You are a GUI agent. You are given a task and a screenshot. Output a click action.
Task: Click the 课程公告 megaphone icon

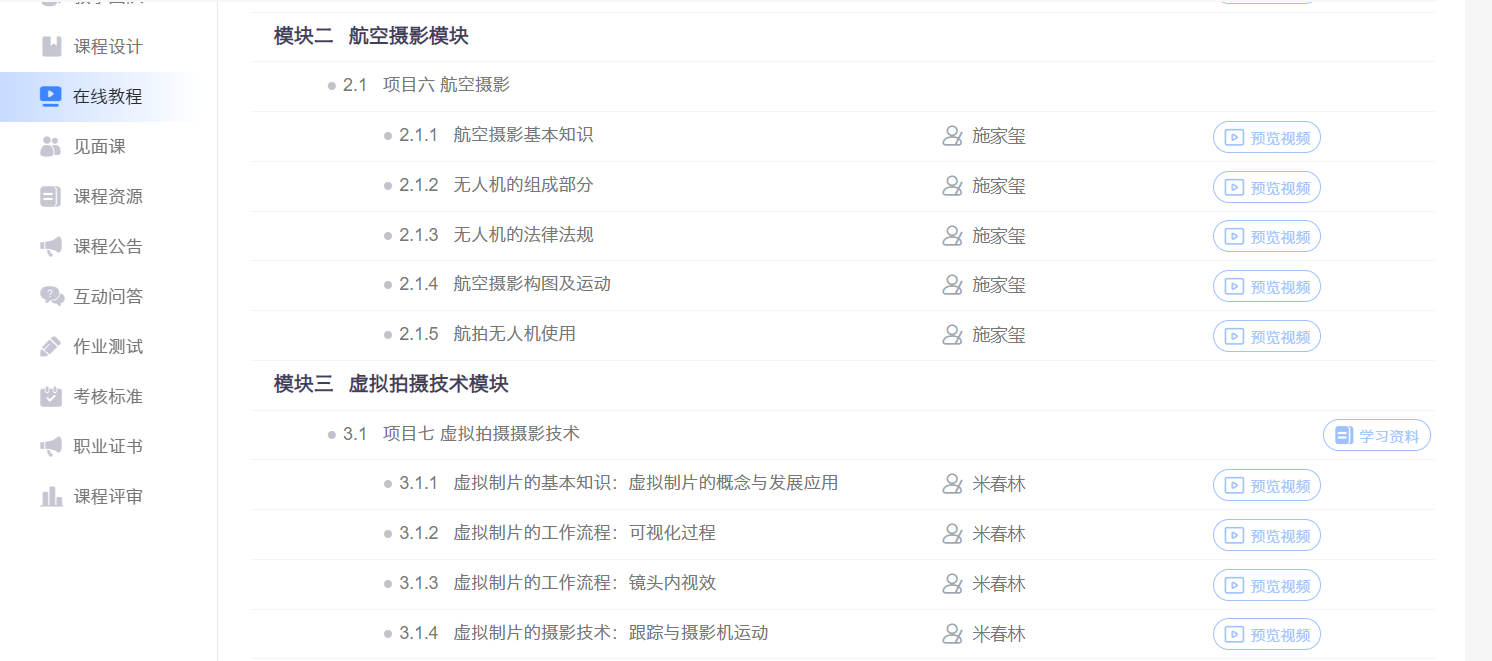pyautogui.click(x=51, y=247)
